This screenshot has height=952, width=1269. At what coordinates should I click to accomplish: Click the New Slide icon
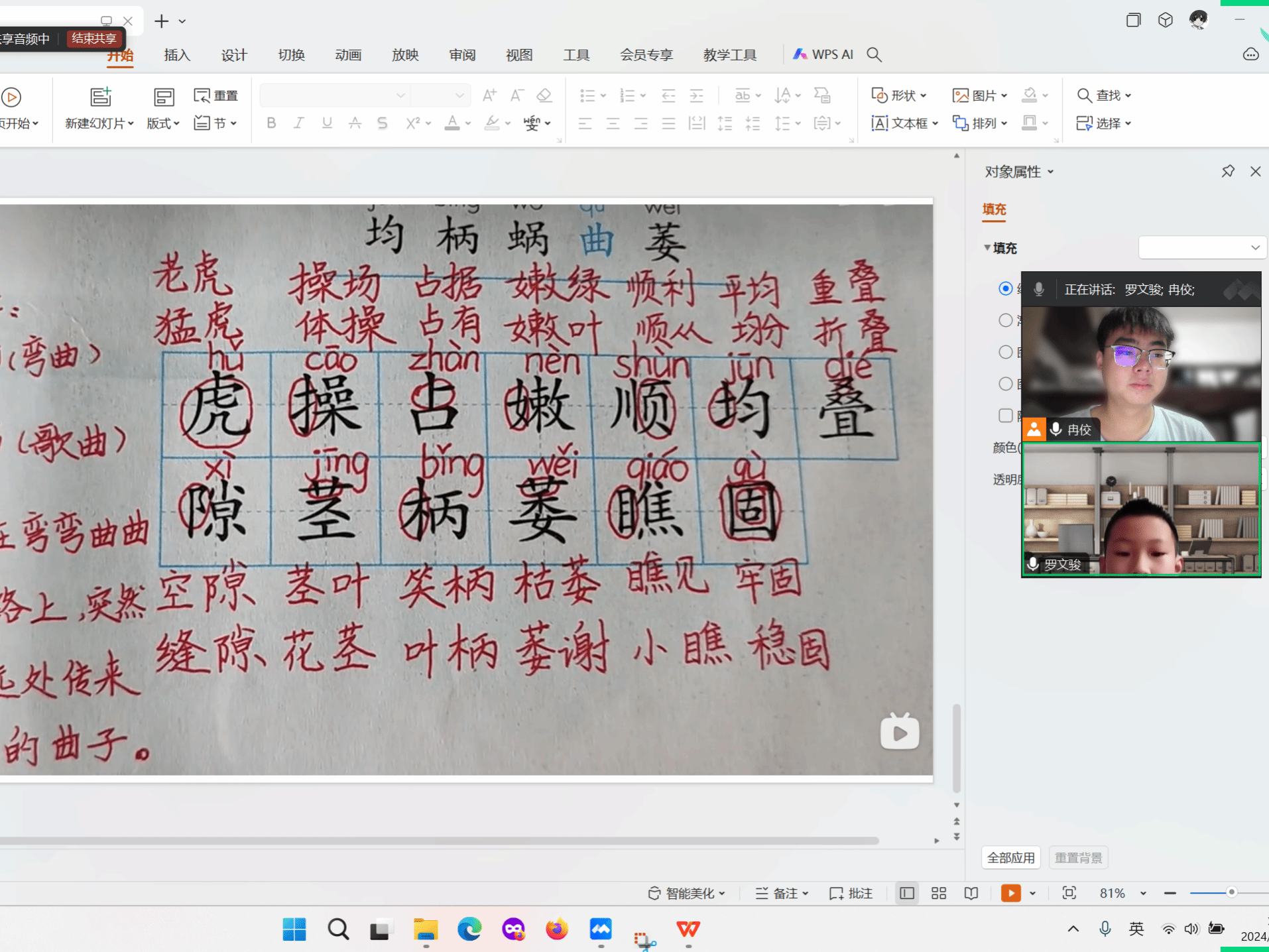[100, 97]
